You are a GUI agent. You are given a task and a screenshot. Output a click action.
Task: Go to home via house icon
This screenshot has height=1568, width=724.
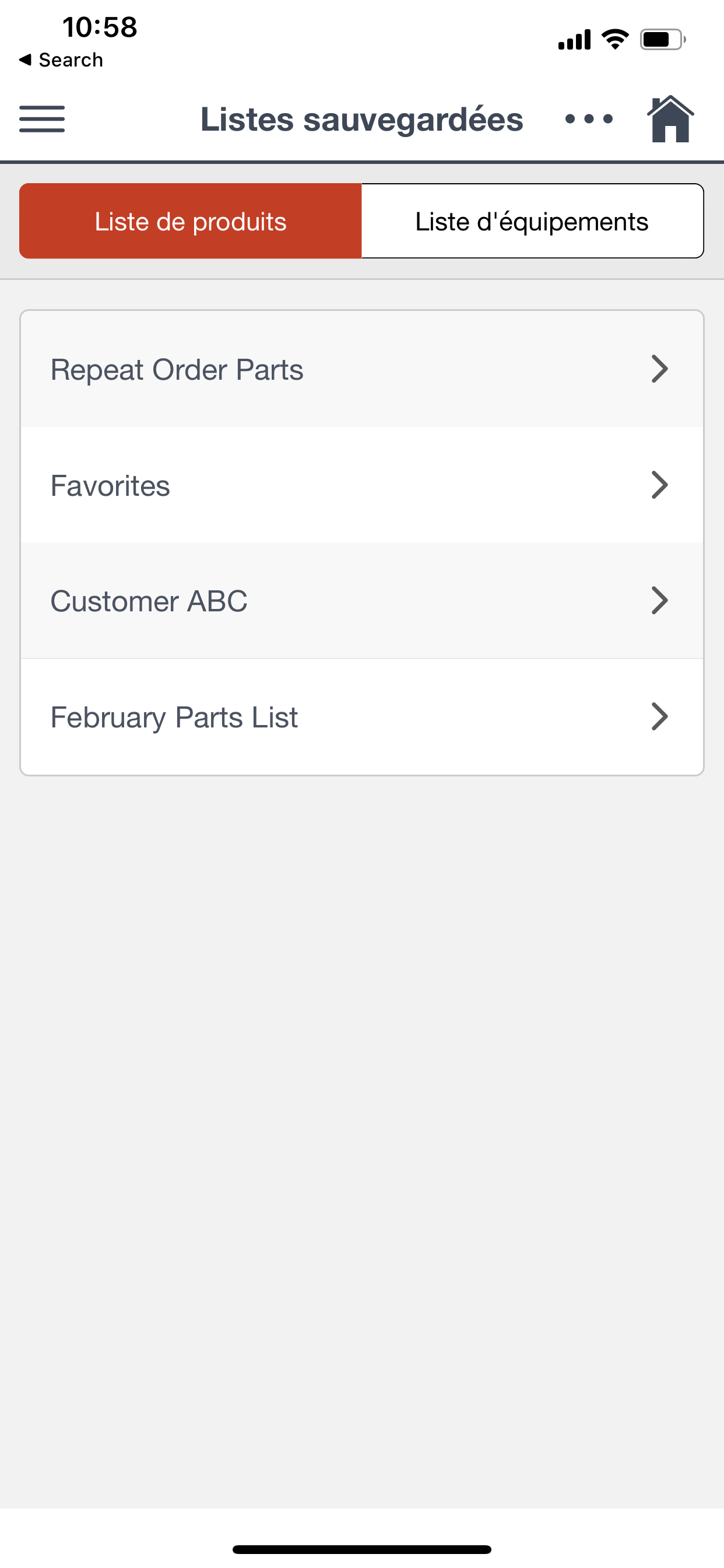click(x=670, y=118)
